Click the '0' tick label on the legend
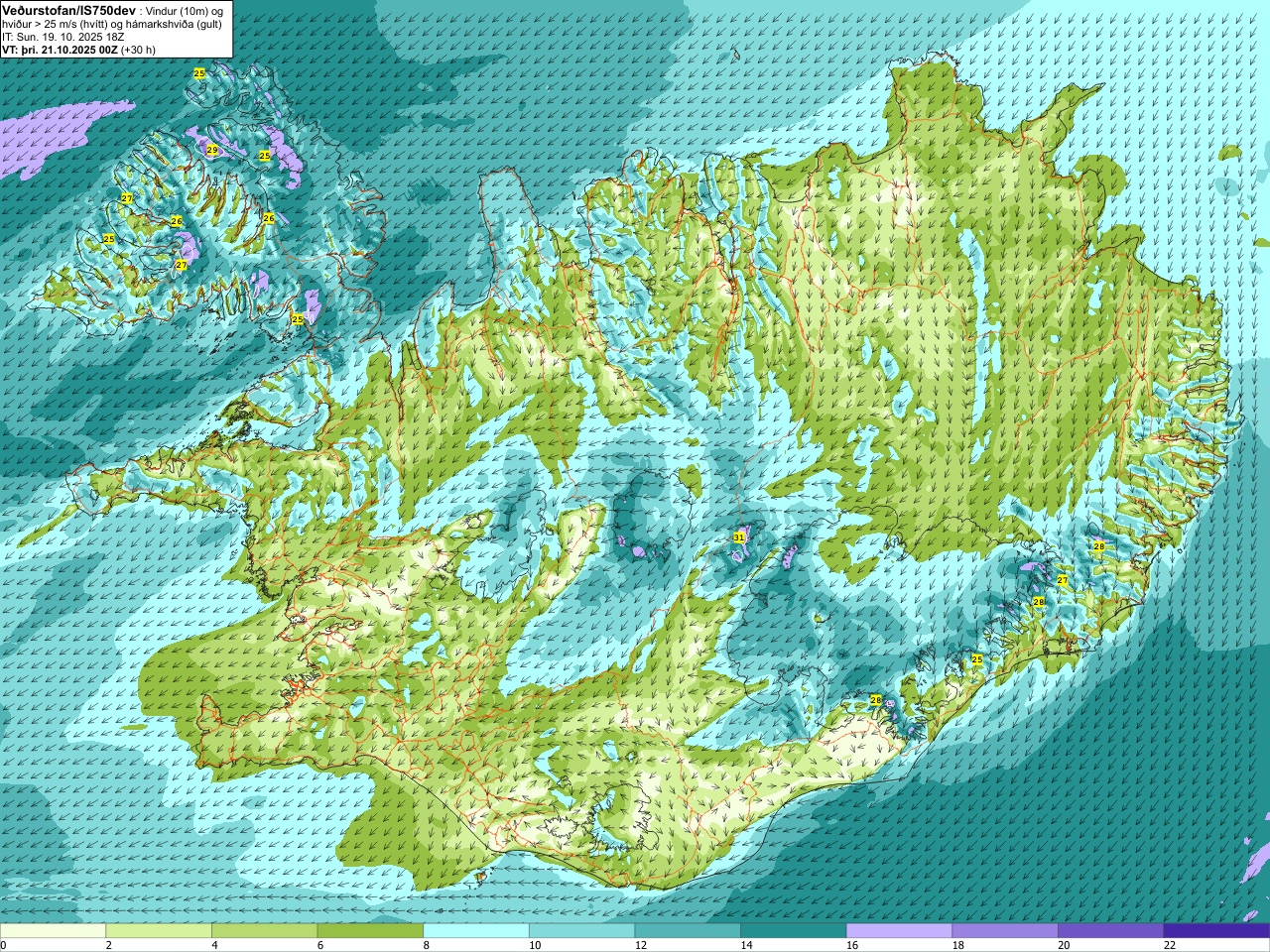The width and height of the screenshot is (1270, 952). tap(3, 945)
